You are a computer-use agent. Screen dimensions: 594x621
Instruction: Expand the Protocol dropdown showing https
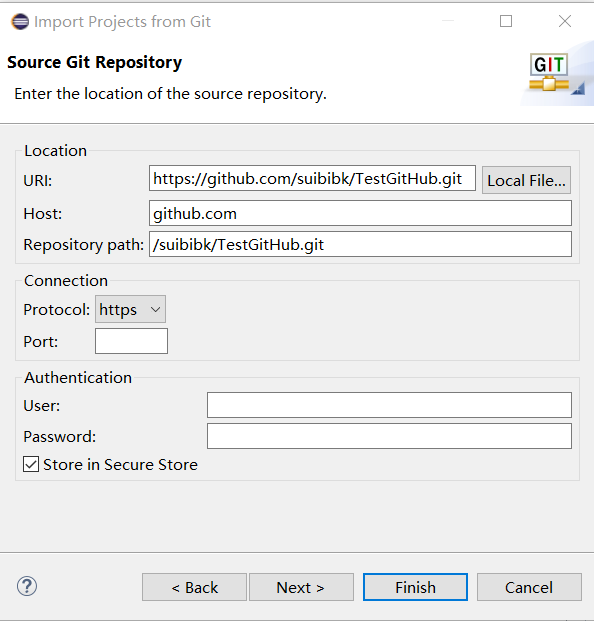130,309
